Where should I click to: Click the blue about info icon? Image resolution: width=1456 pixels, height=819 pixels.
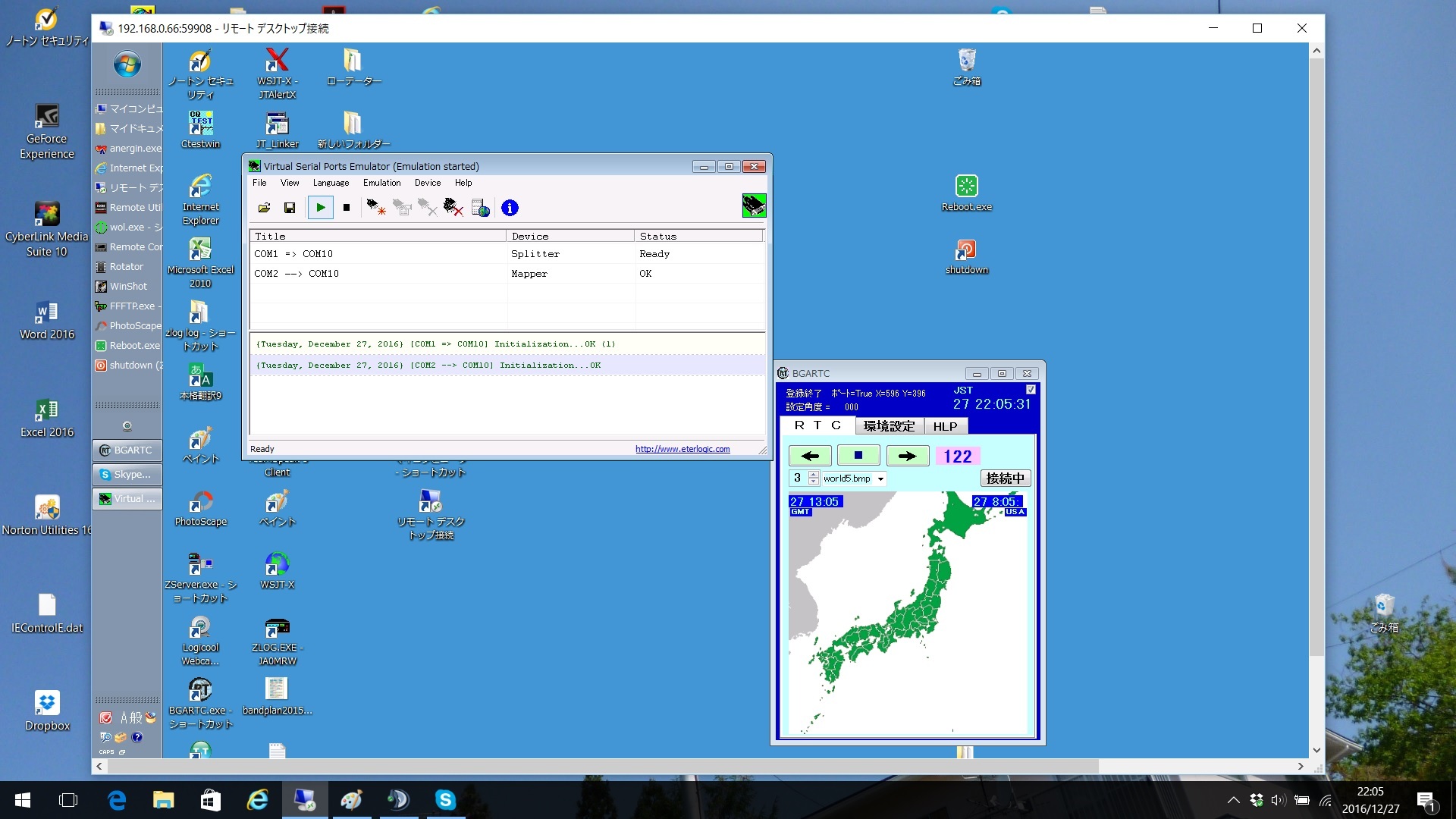tap(510, 208)
